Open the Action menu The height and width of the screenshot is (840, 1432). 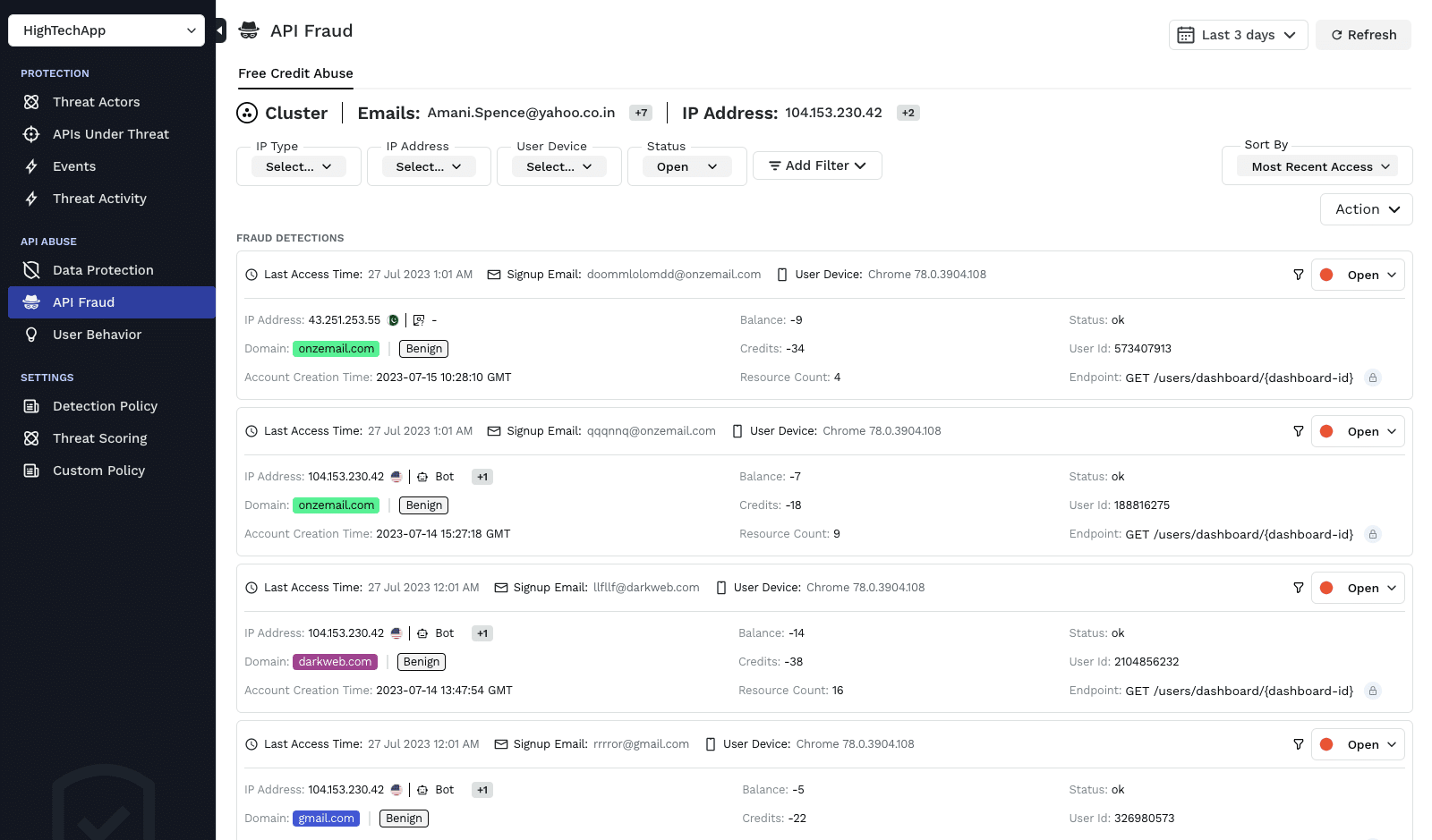coord(1366,209)
